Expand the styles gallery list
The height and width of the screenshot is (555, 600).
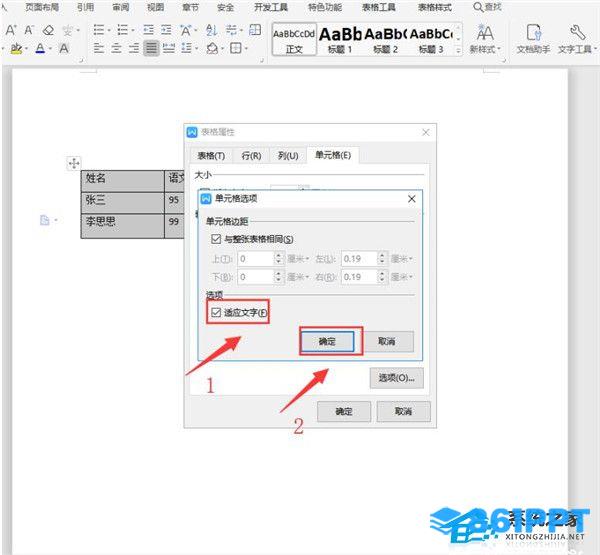point(458,50)
